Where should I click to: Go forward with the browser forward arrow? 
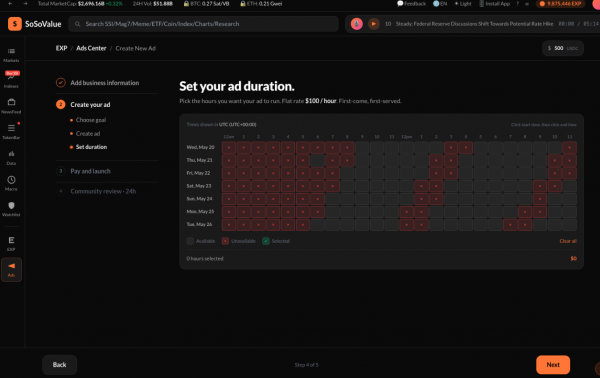coord(25,3)
